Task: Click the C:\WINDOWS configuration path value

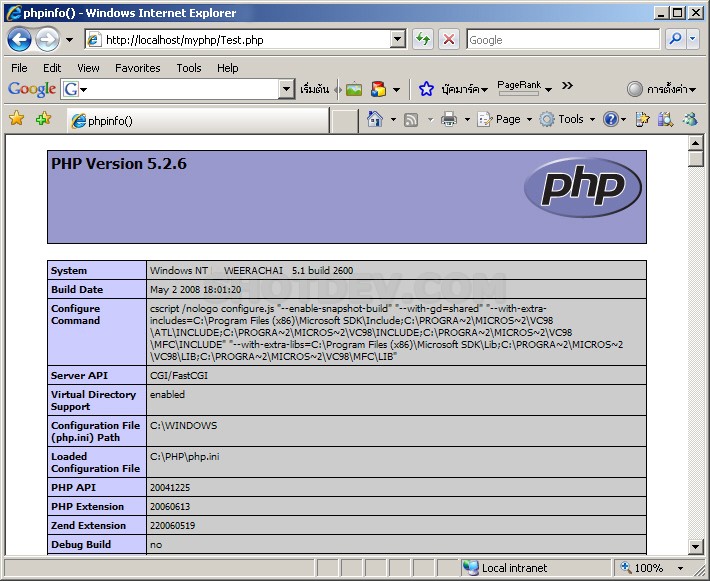Action: click(x=184, y=426)
